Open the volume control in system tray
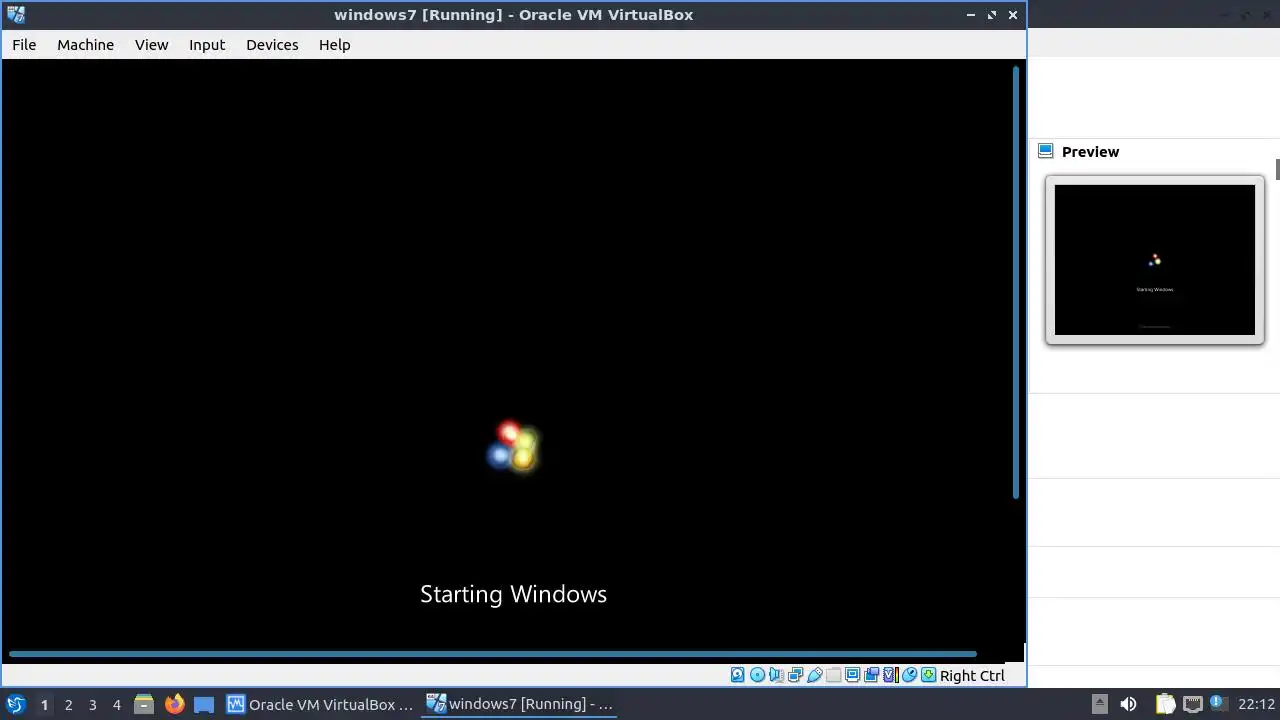 (x=1128, y=704)
